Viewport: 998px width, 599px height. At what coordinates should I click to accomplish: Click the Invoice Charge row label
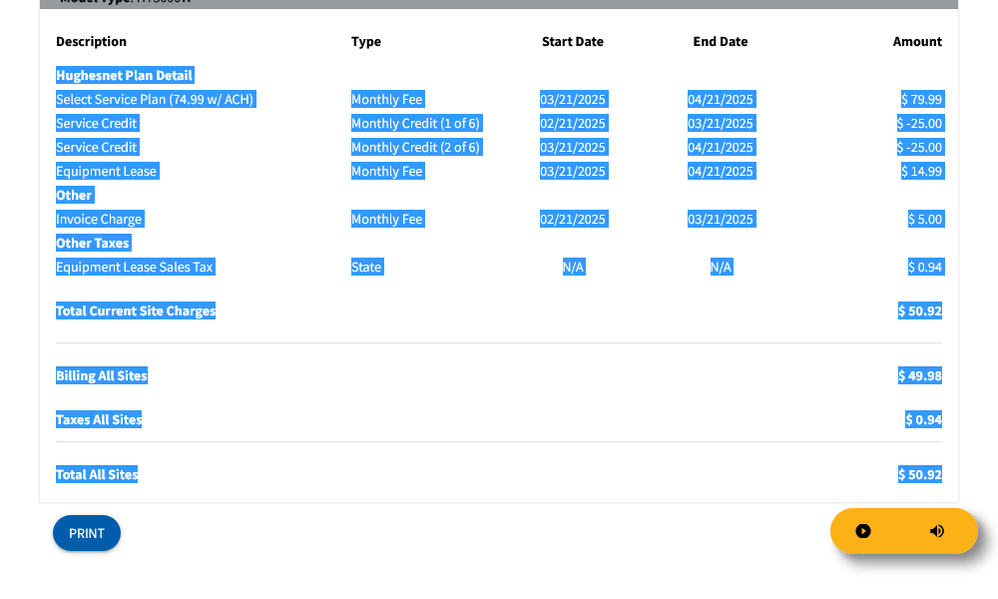99,219
